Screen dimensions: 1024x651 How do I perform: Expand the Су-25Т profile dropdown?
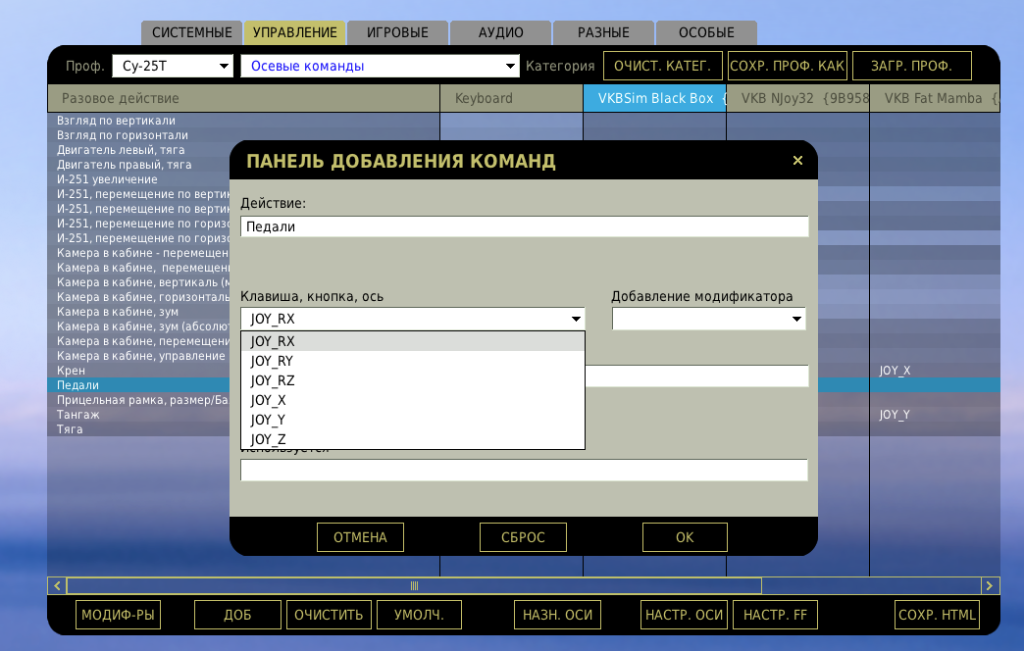(x=172, y=67)
